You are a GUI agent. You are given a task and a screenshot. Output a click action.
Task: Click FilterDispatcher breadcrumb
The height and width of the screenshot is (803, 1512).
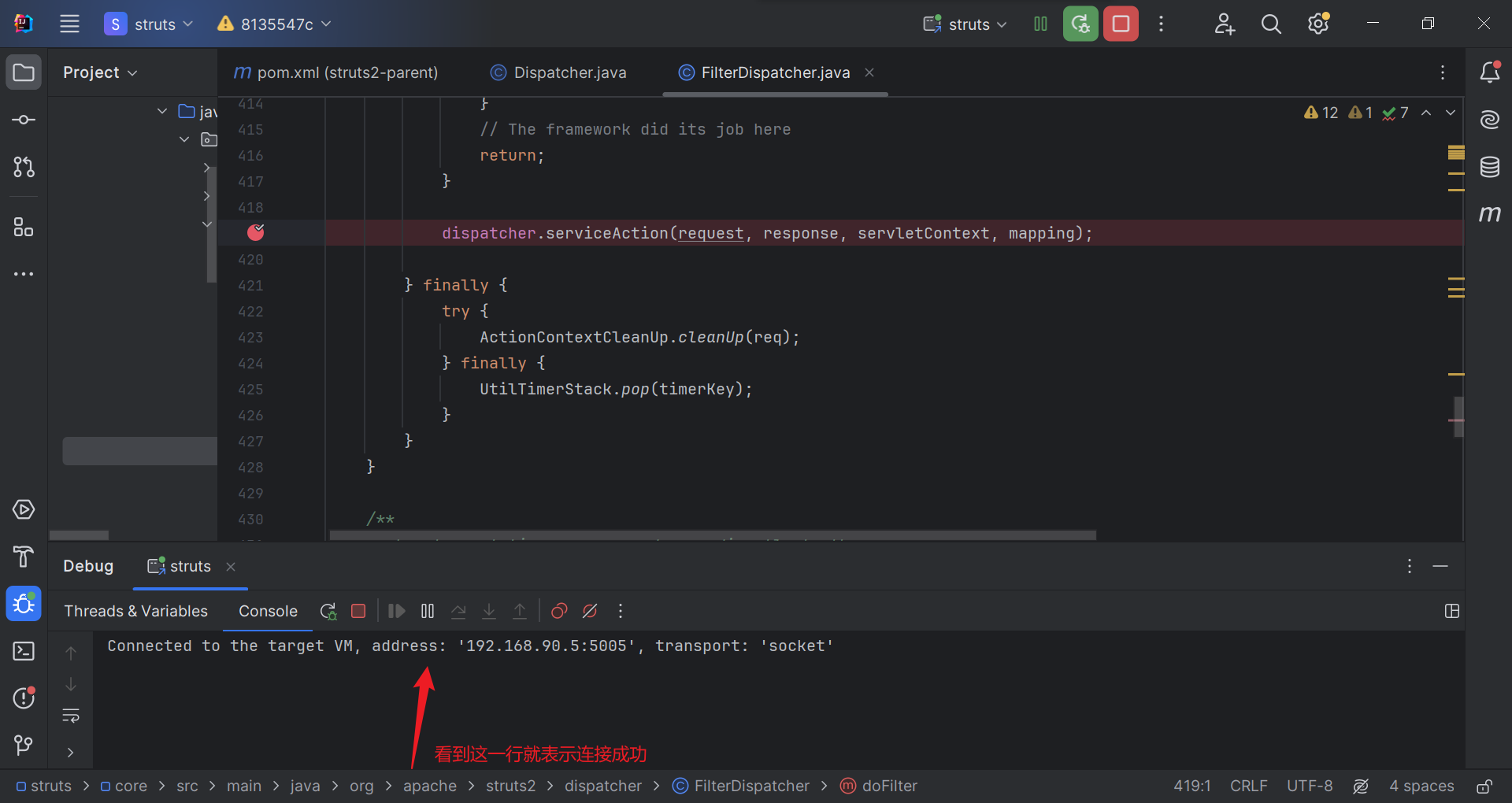coord(741,786)
